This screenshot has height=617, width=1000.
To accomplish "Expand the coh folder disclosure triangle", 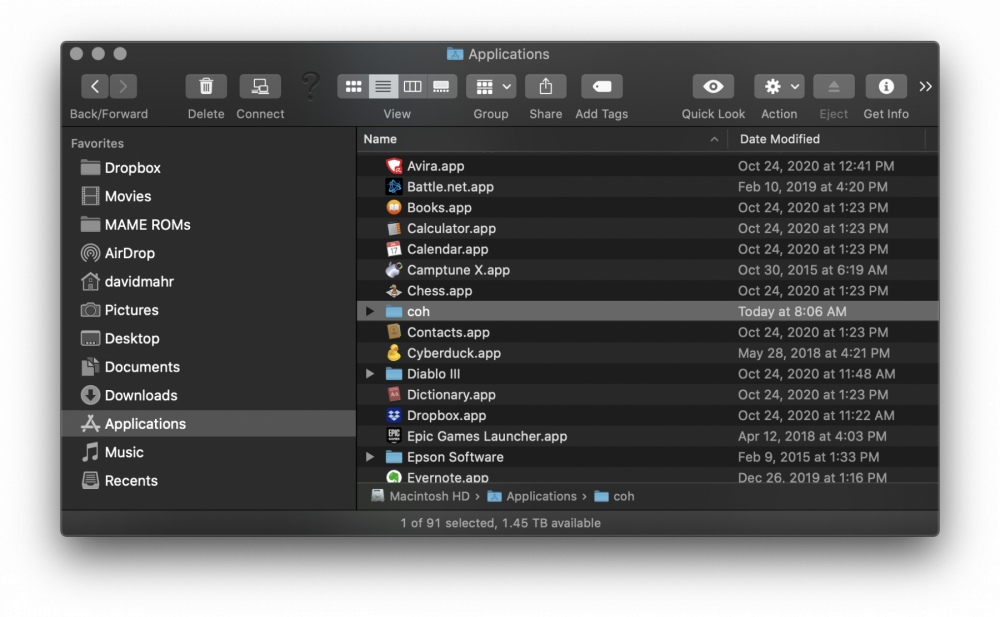I will tap(370, 312).
